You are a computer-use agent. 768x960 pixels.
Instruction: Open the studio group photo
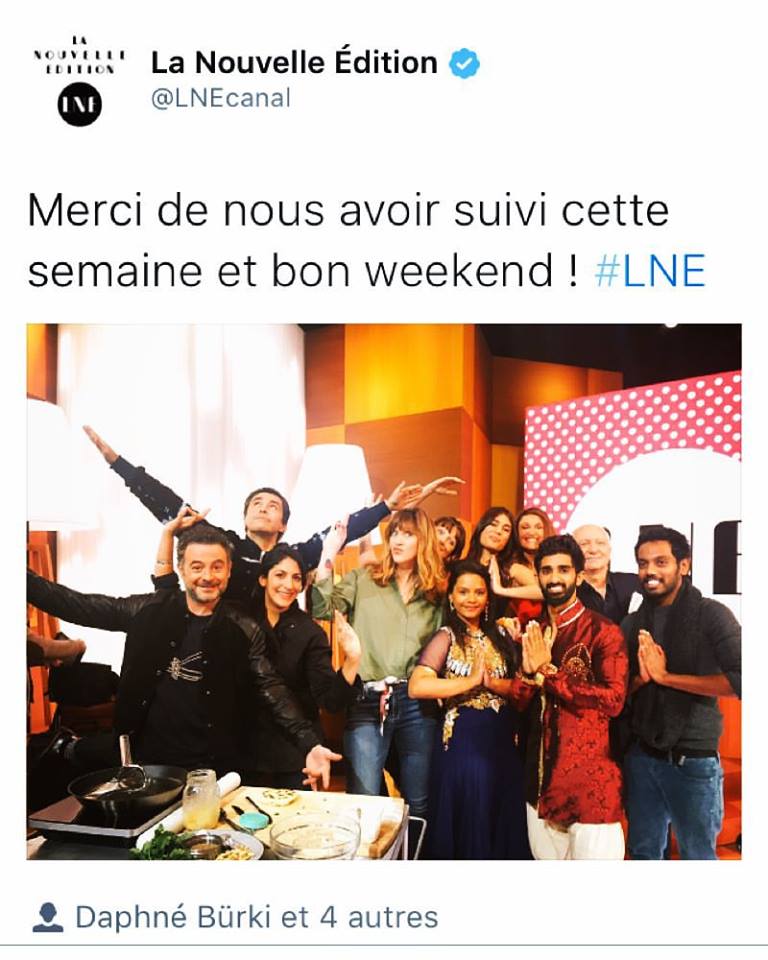click(x=384, y=591)
